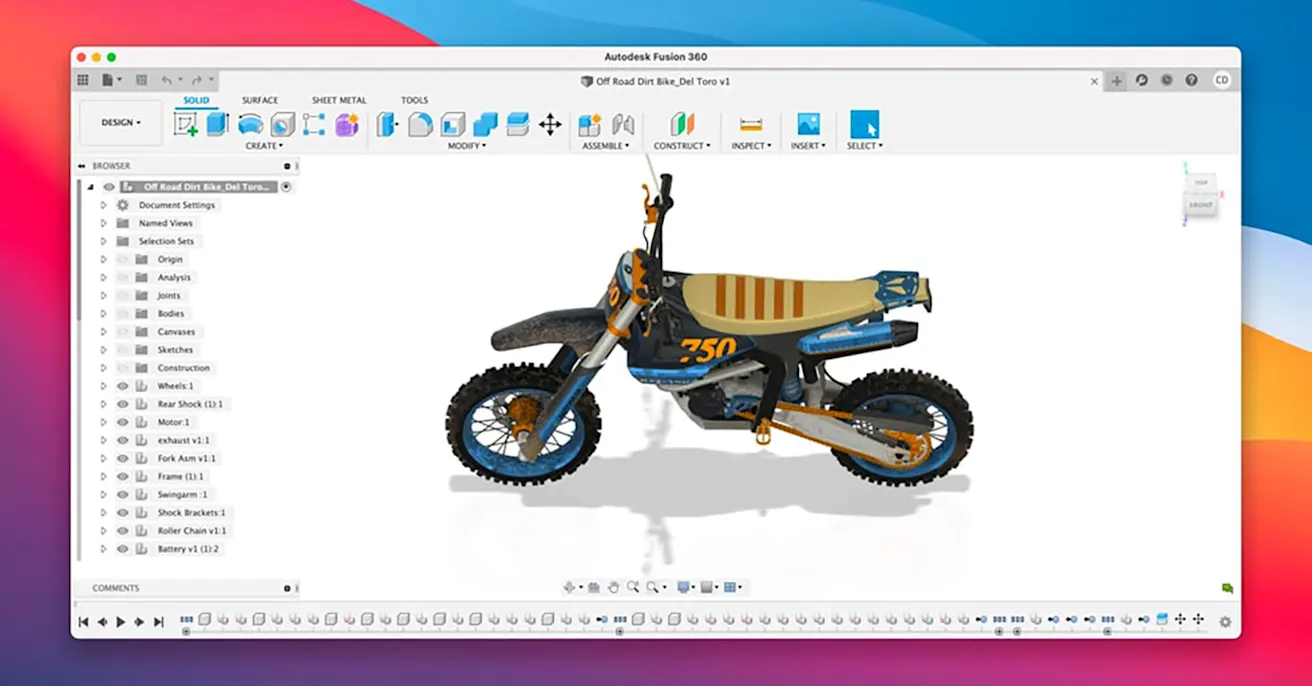Click the blue Select cursor tool
The height and width of the screenshot is (686, 1312).
point(865,124)
